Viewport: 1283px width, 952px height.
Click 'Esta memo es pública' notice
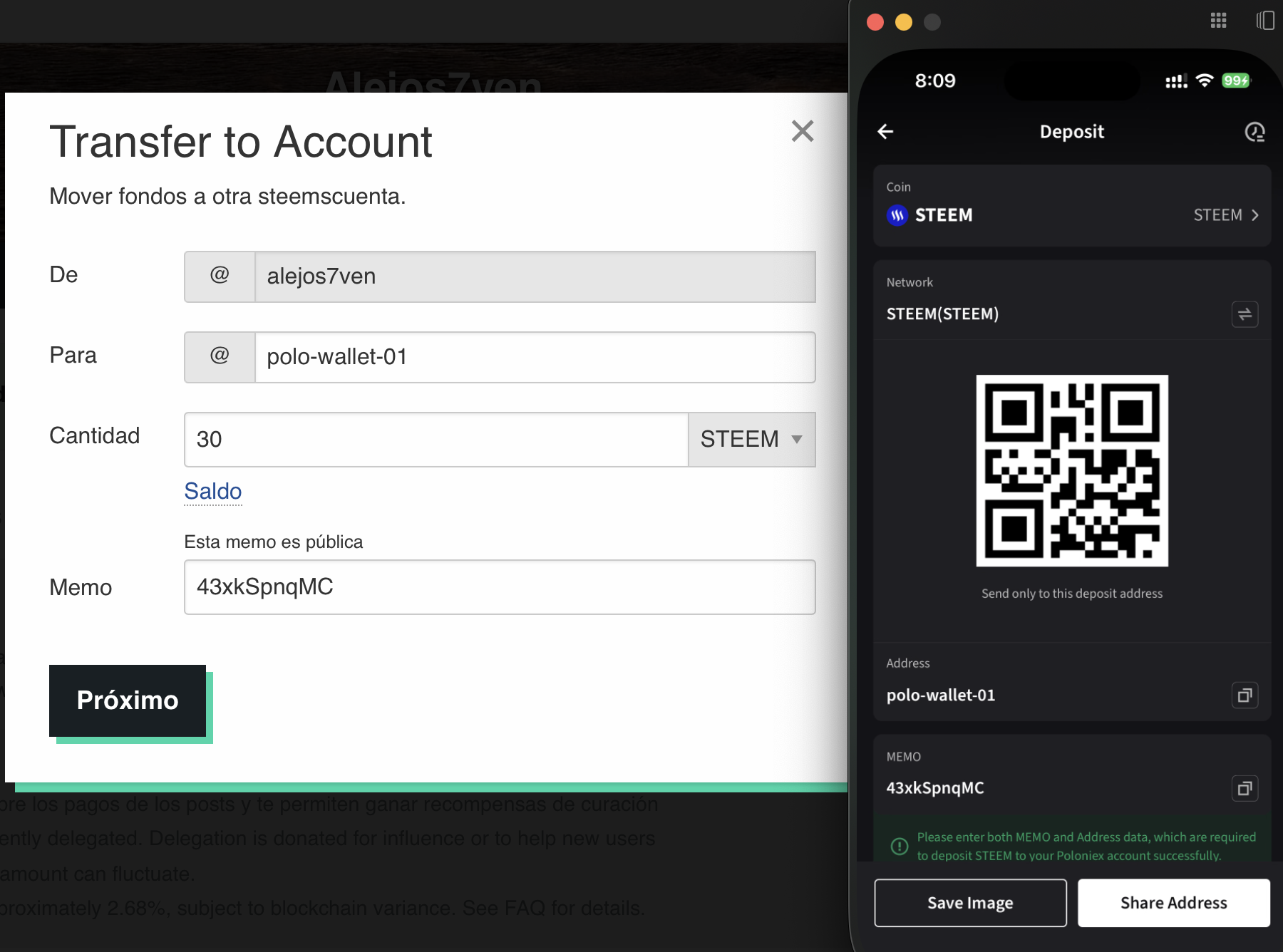pyautogui.click(x=274, y=542)
